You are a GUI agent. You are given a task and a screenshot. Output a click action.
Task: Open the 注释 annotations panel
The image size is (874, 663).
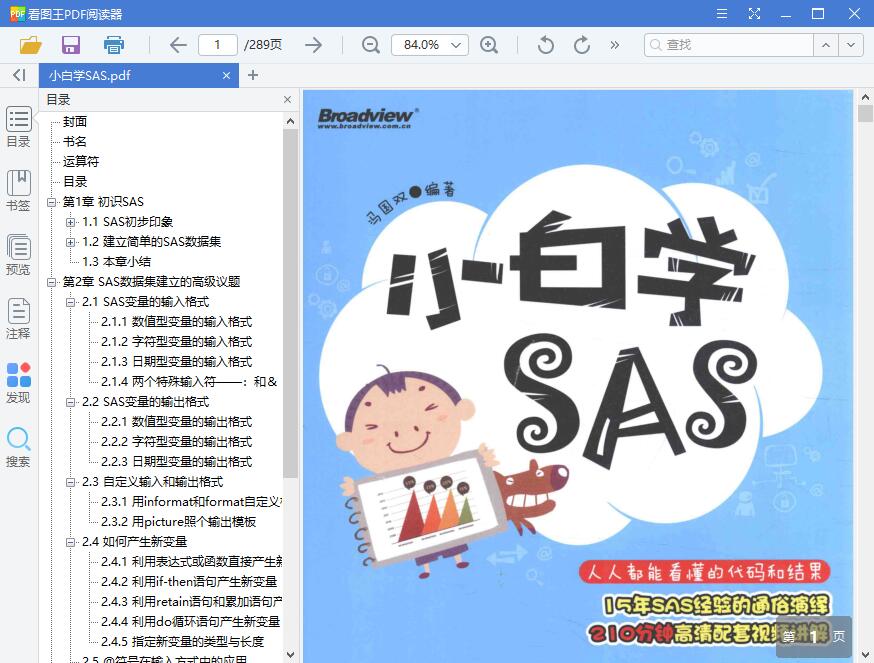pos(18,319)
